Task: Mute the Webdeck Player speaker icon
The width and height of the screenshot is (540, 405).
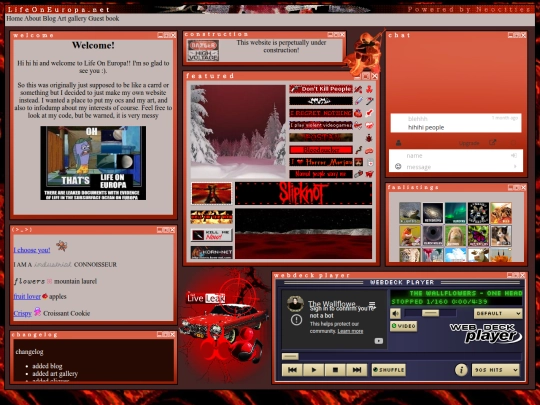Action: 395,313
